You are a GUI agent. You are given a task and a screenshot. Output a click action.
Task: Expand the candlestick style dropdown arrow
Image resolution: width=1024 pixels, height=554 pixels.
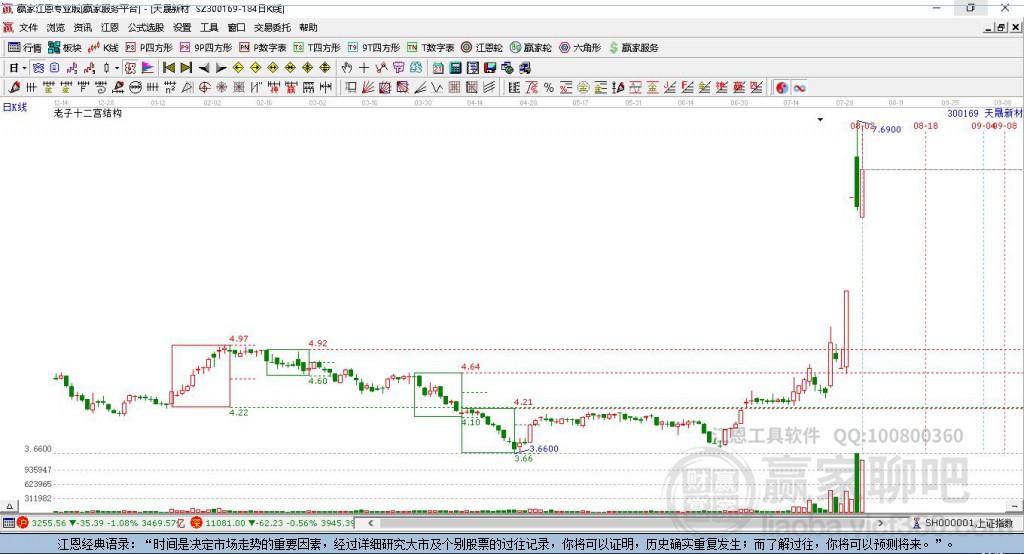click(x=117, y=68)
